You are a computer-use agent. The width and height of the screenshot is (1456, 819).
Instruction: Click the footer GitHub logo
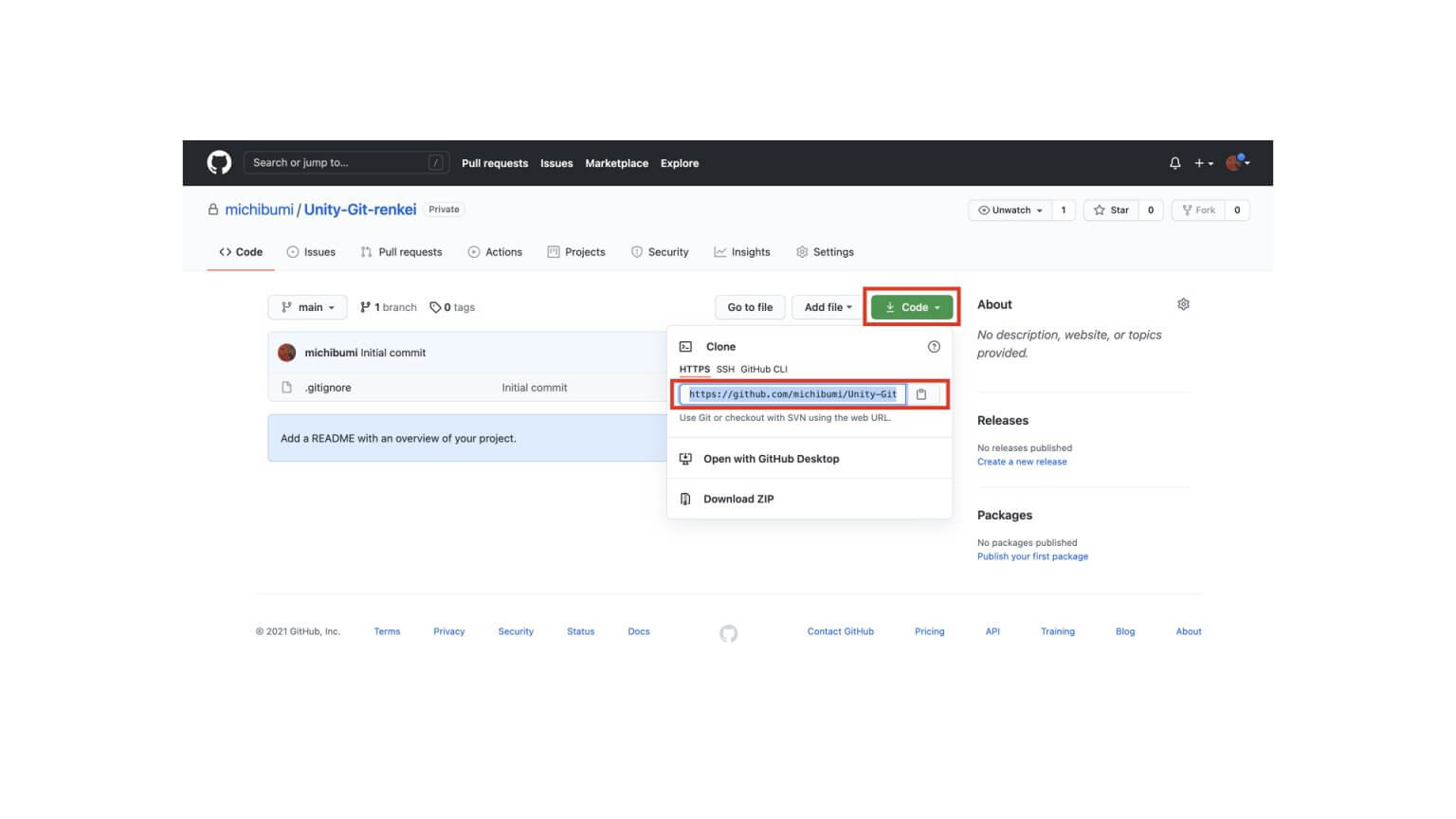[728, 633]
